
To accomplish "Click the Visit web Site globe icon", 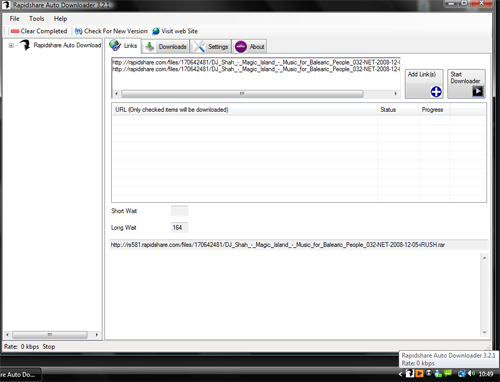I will 156,31.
